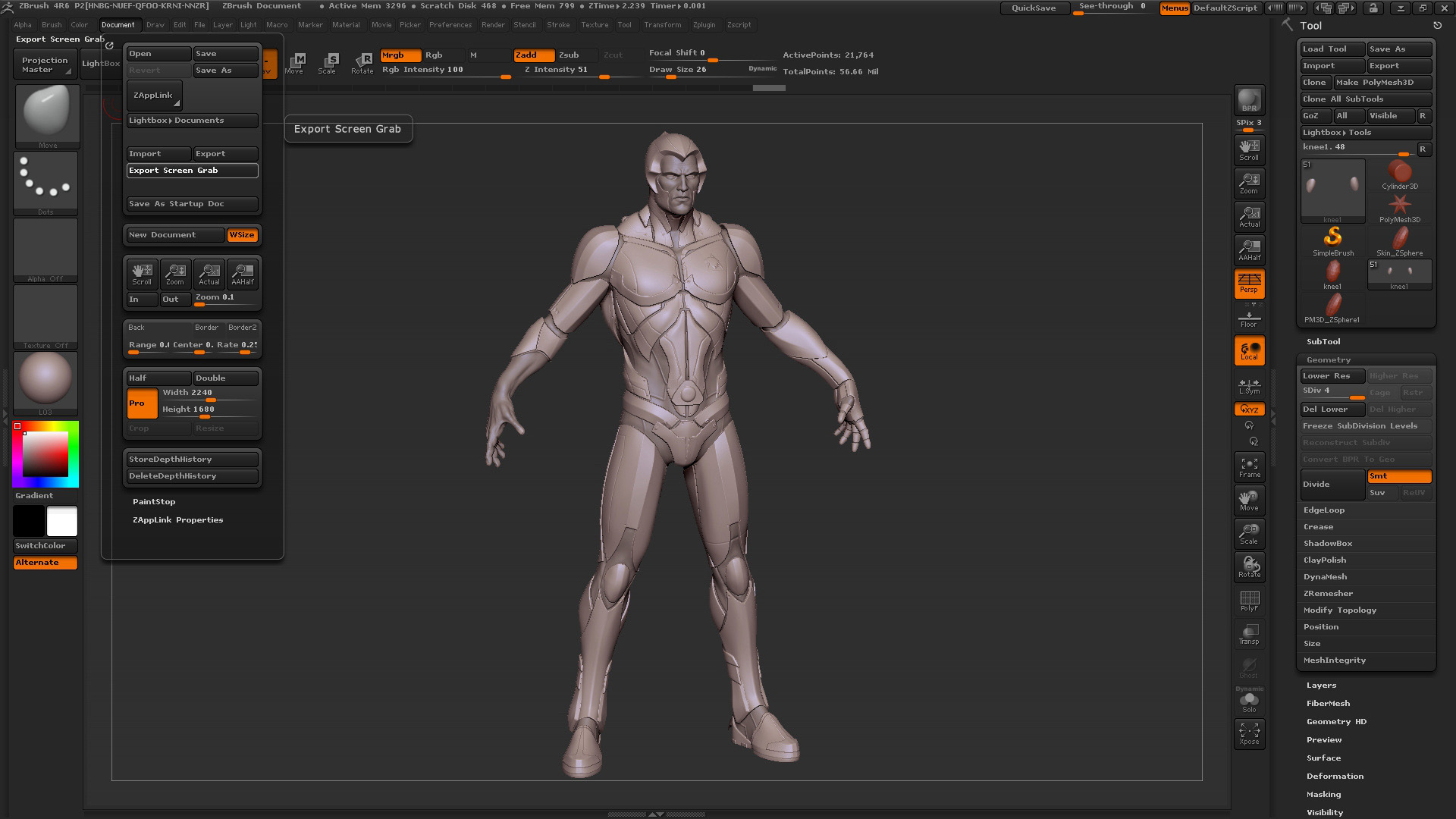Viewport: 1456px width, 819px height.
Task: Select the PM3D_ZSphere1 tool
Action: [x=1332, y=309]
